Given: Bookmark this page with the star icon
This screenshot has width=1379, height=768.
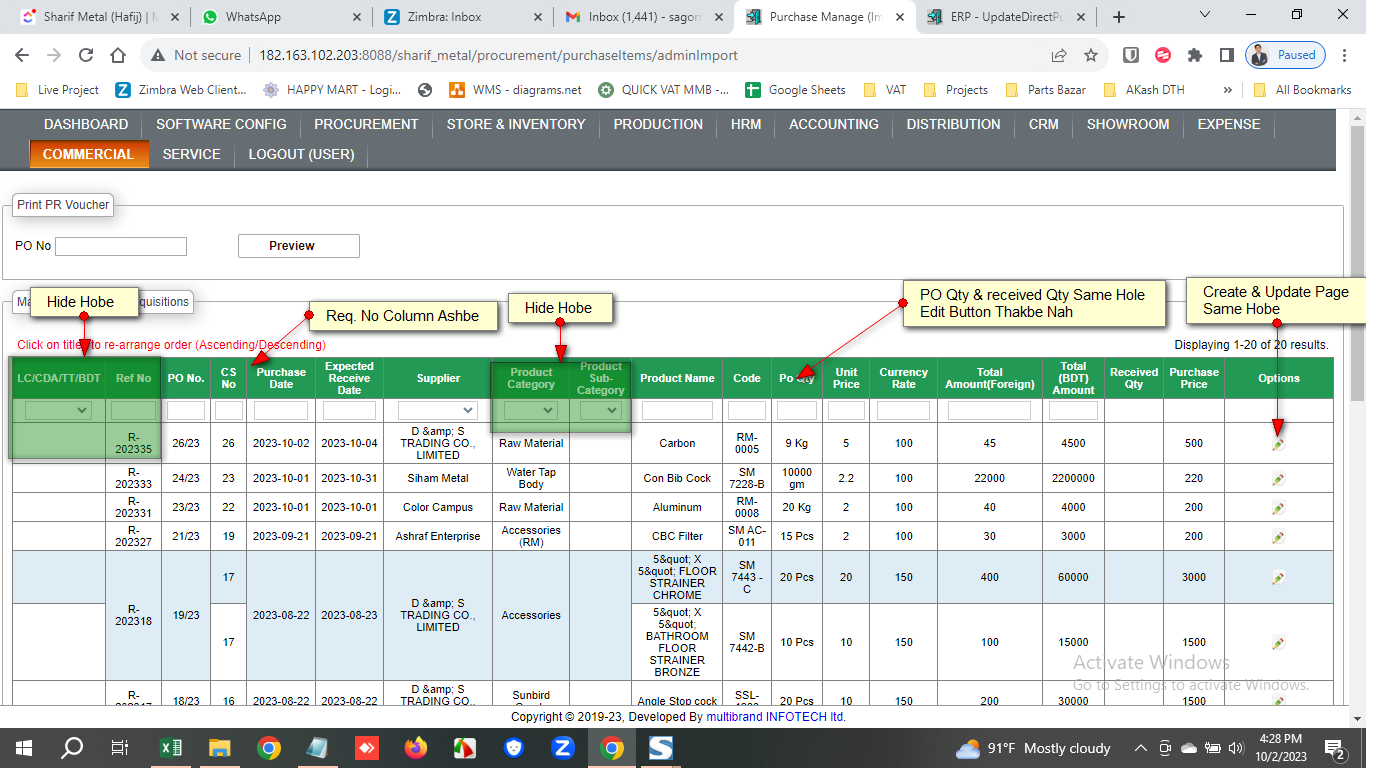Looking at the screenshot, I should [1091, 55].
